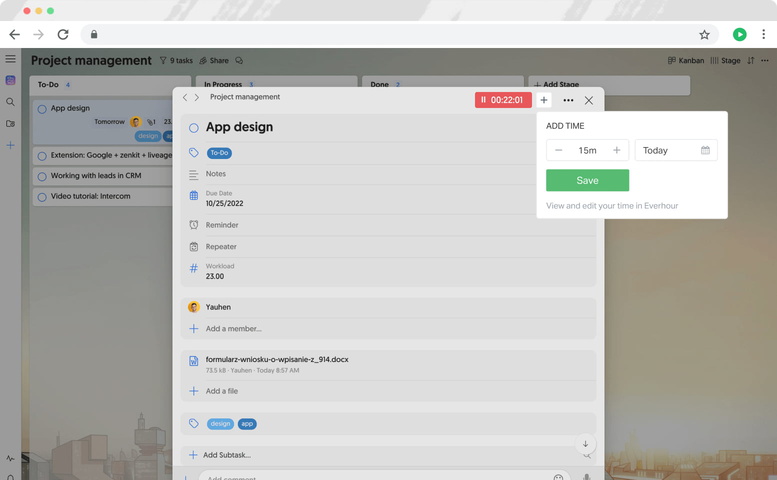Click the Workload hash icon
The image size is (777, 480).
[194, 268]
